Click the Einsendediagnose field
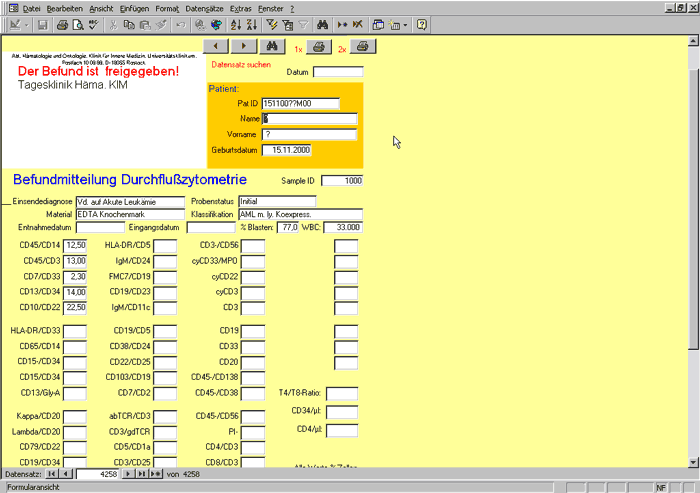This screenshot has width=700, height=493. pos(130,202)
